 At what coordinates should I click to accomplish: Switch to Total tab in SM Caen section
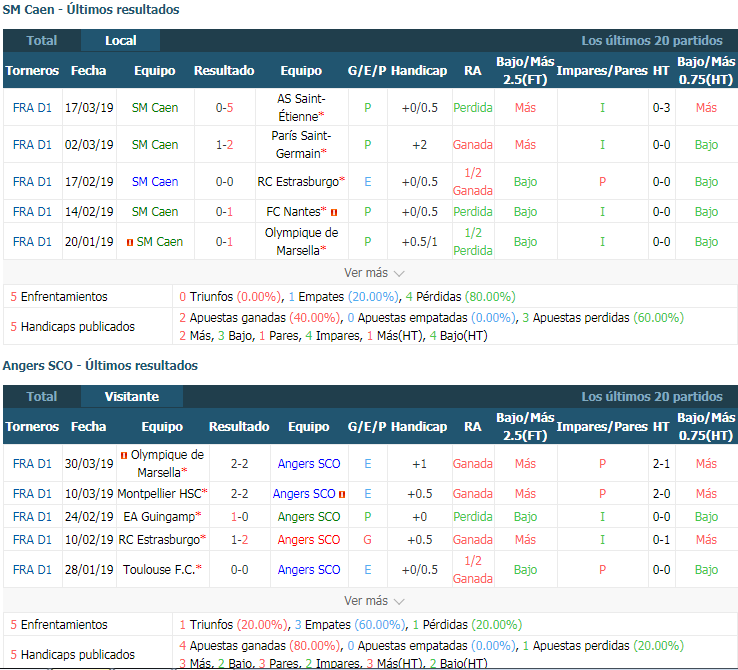tap(41, 40)
